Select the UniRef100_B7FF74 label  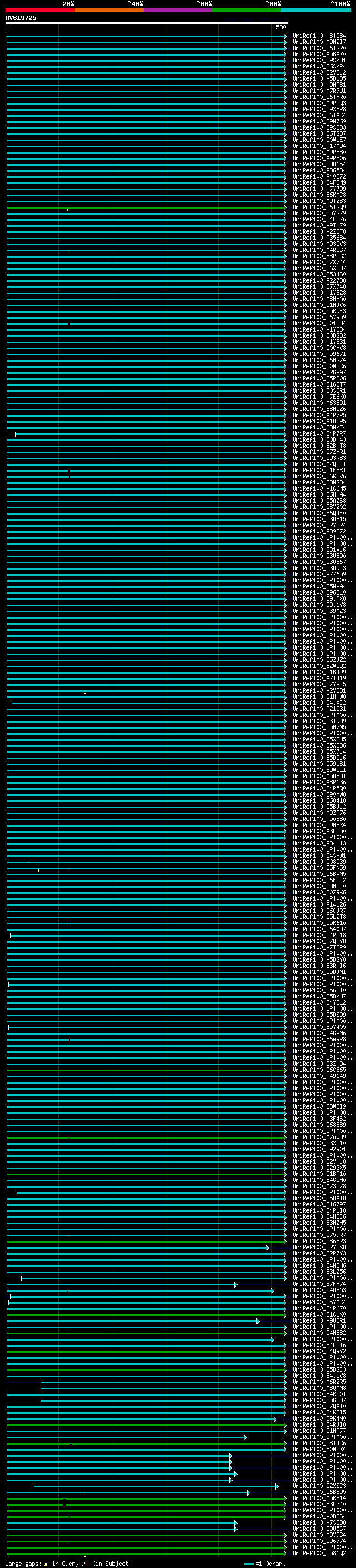pos(319,1284)
